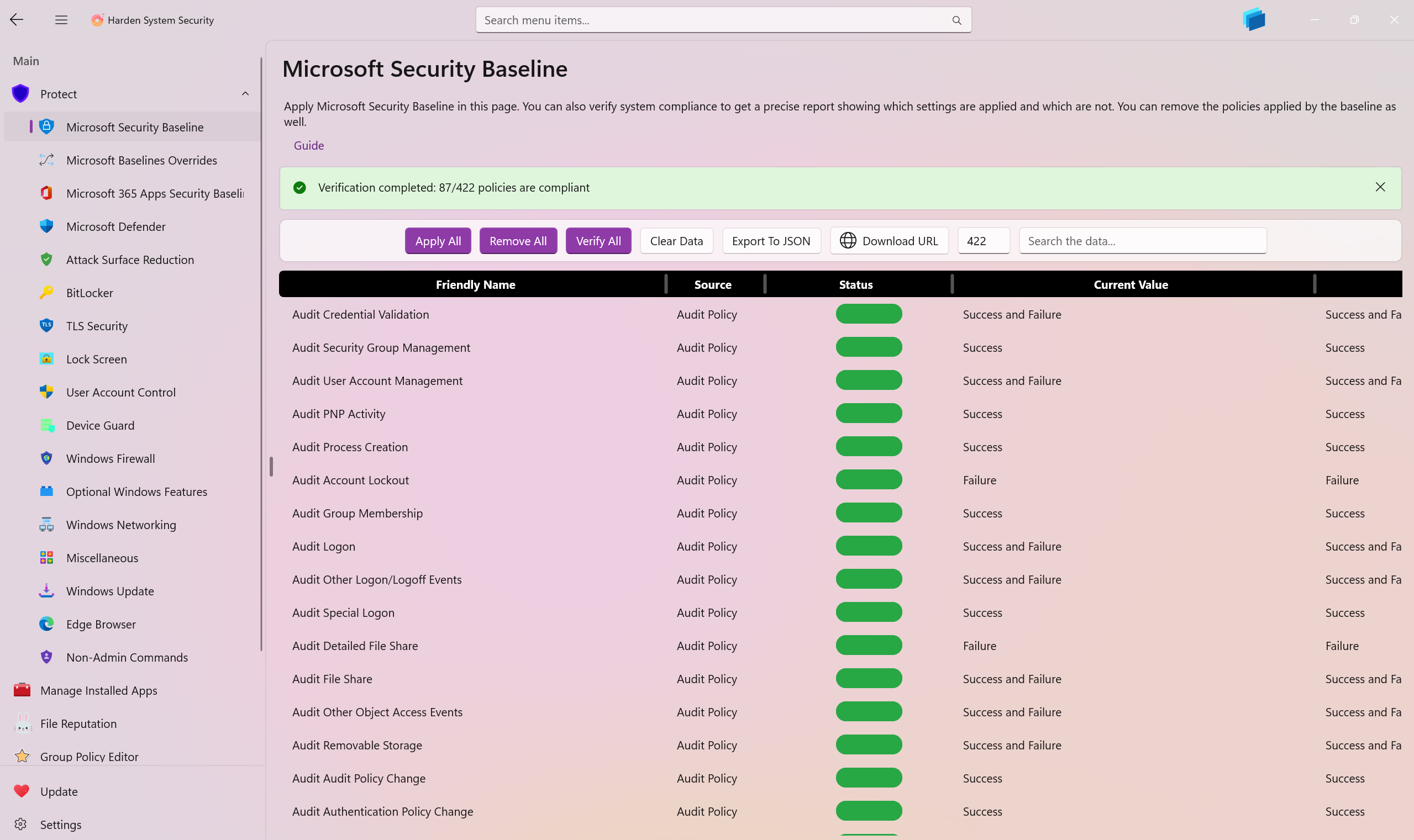This screenshot has width=1414, height=840.
Task: Sort by the Friendly Name column header
Action: pos(475,285)
